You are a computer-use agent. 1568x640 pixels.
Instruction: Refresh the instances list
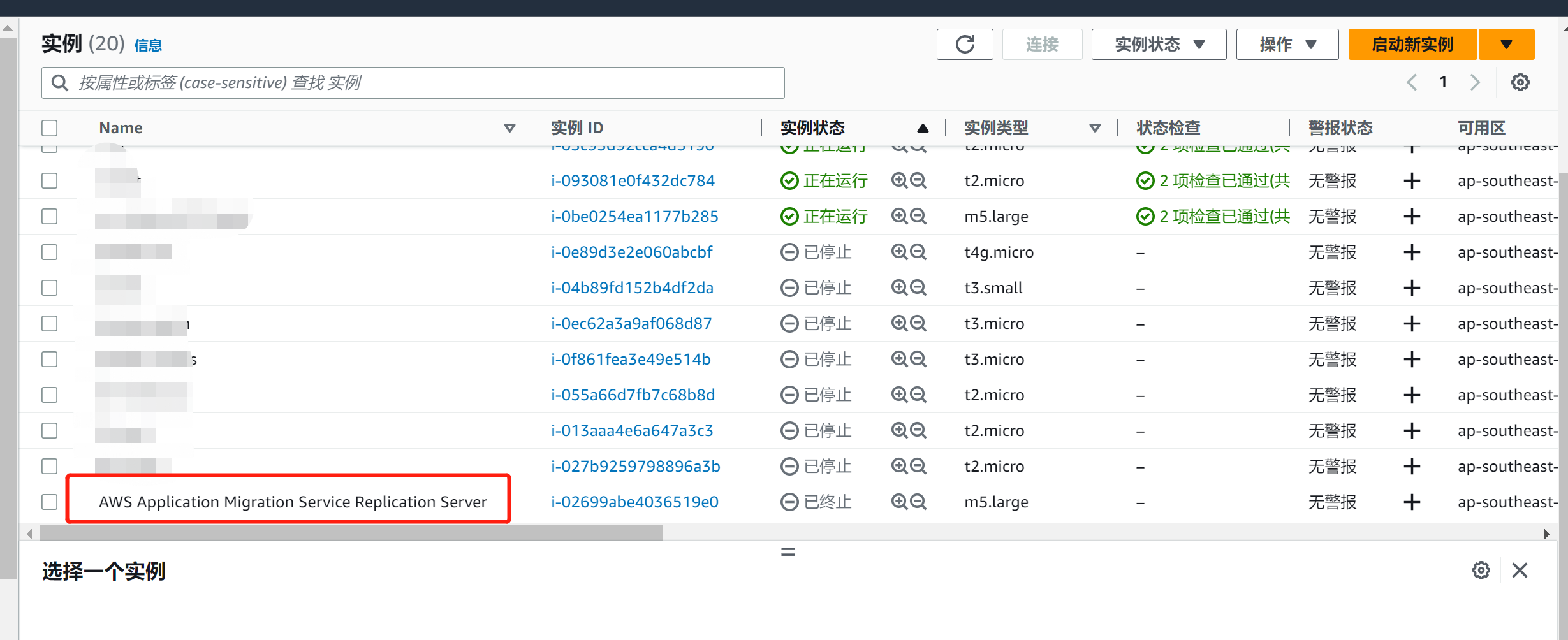click(965, 45)
